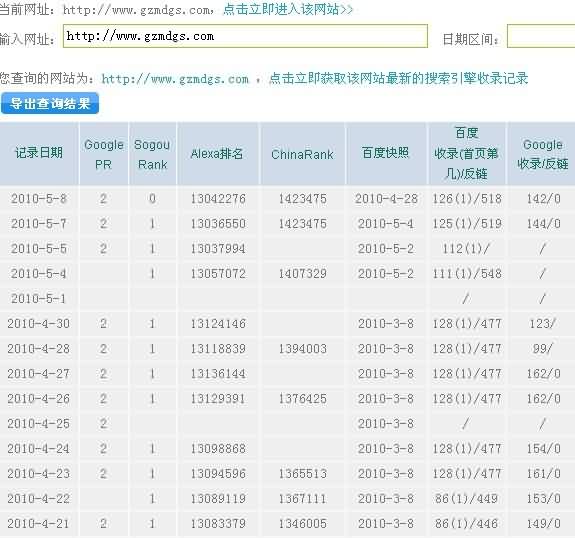Focus the 输入网址 URL input field
This screenshot has width=575, height=538.
[245, 36]
